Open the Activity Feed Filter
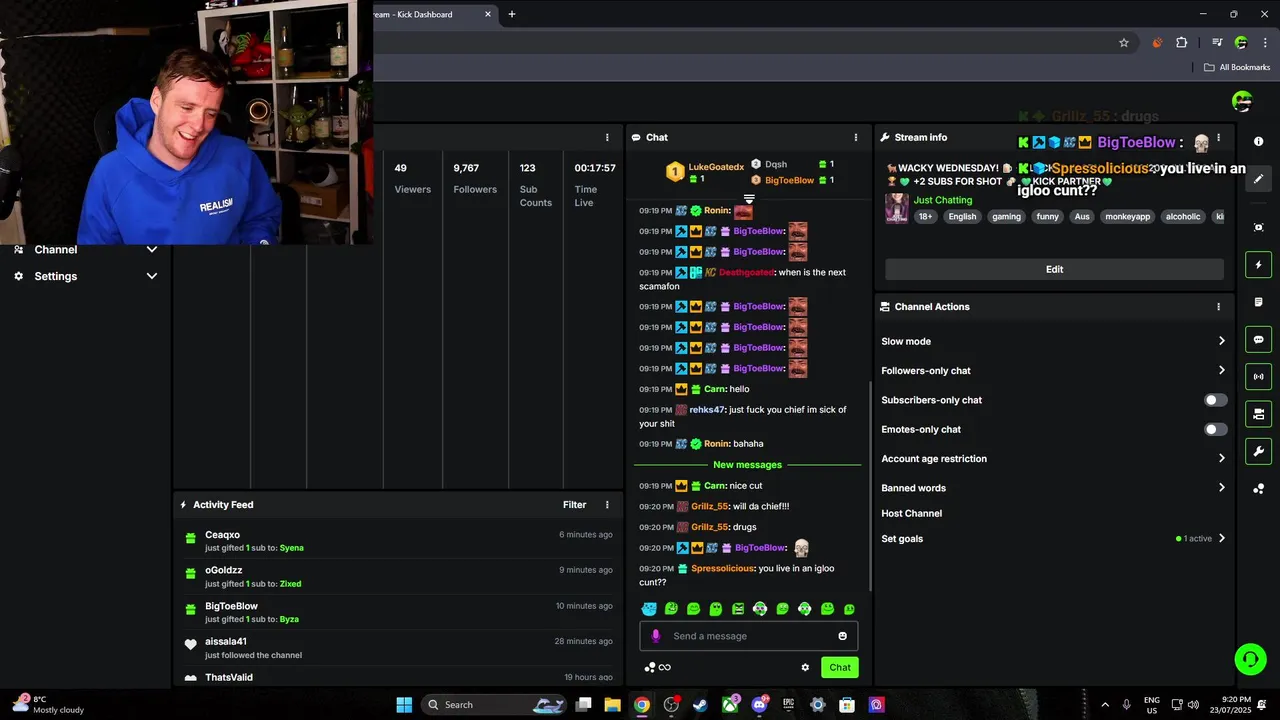Screen dimensions: 1280x720 tap(574, 505)
